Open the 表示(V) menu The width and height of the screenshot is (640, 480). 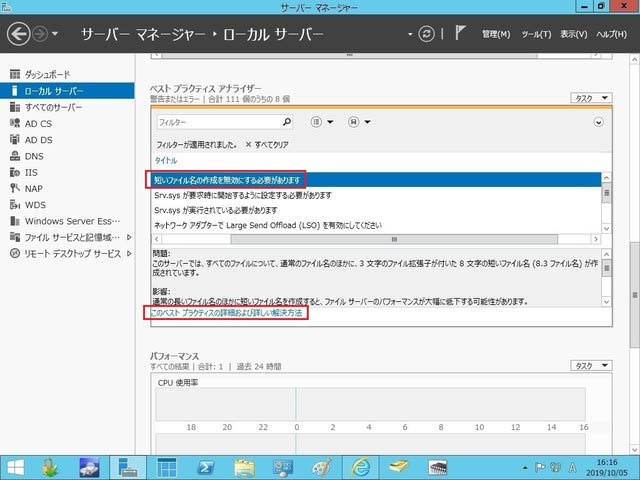(573, 34)
